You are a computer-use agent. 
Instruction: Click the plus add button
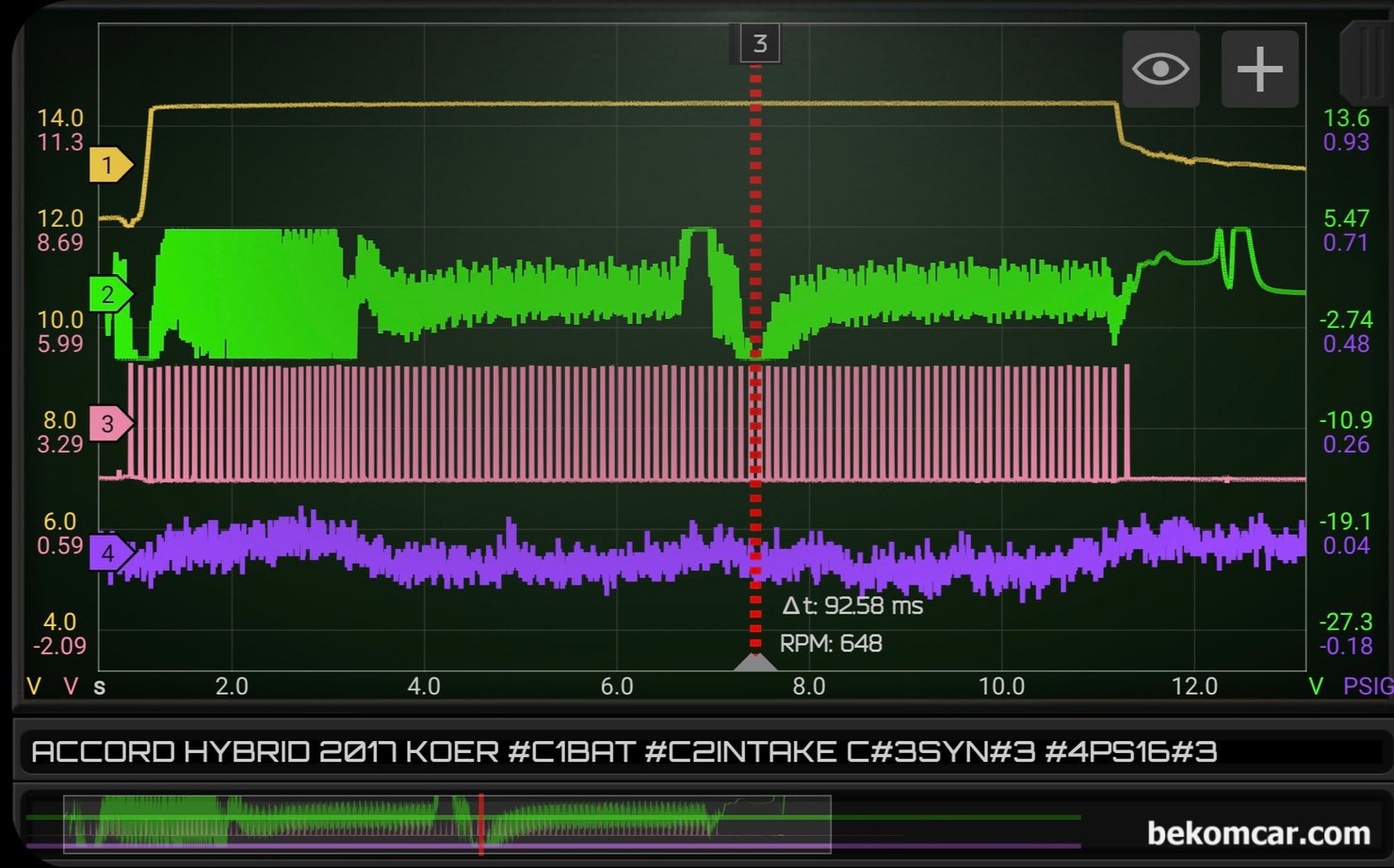click(x=1259, y=69)
